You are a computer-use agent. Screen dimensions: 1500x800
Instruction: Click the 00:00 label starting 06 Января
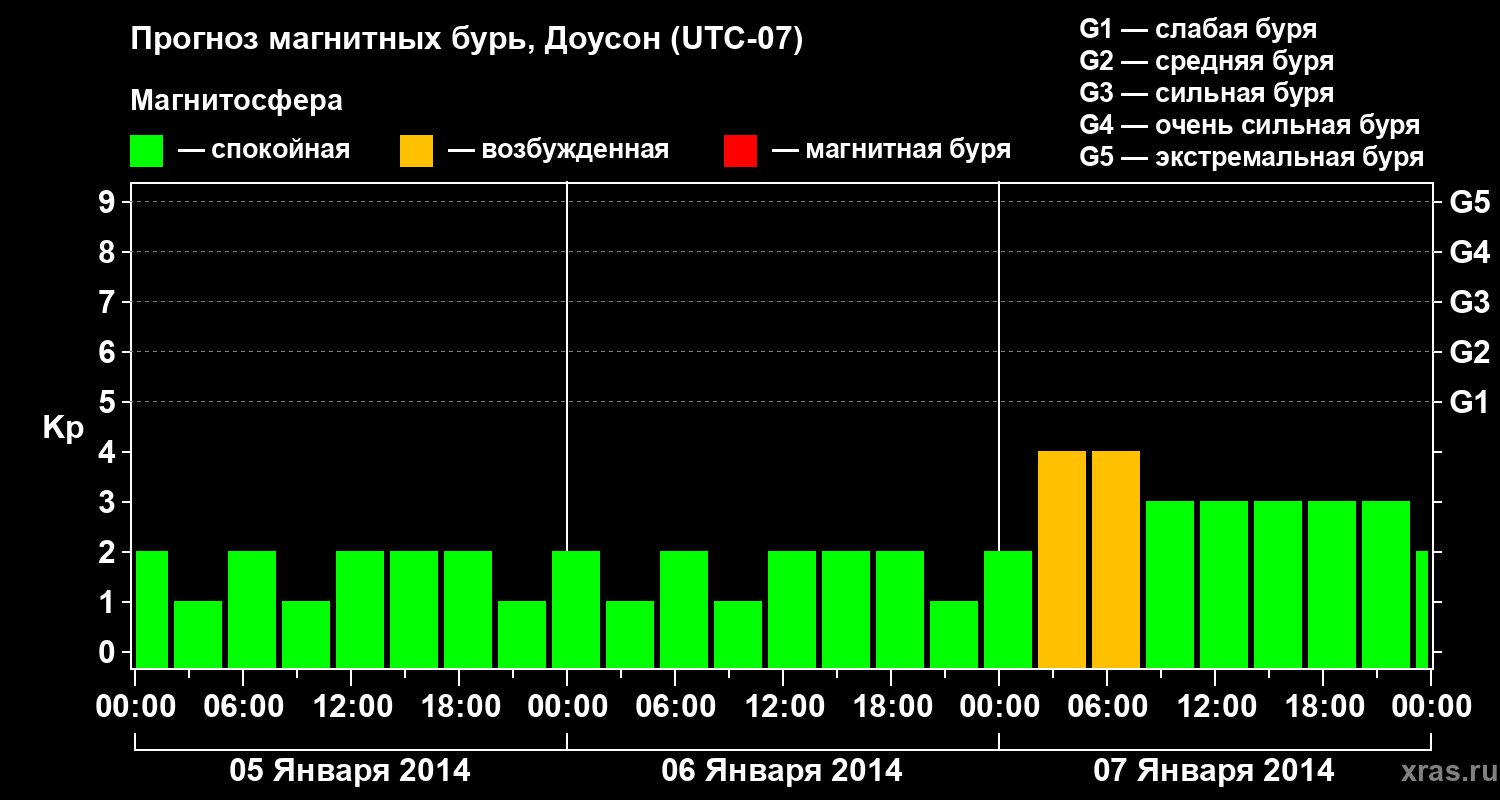567,707
